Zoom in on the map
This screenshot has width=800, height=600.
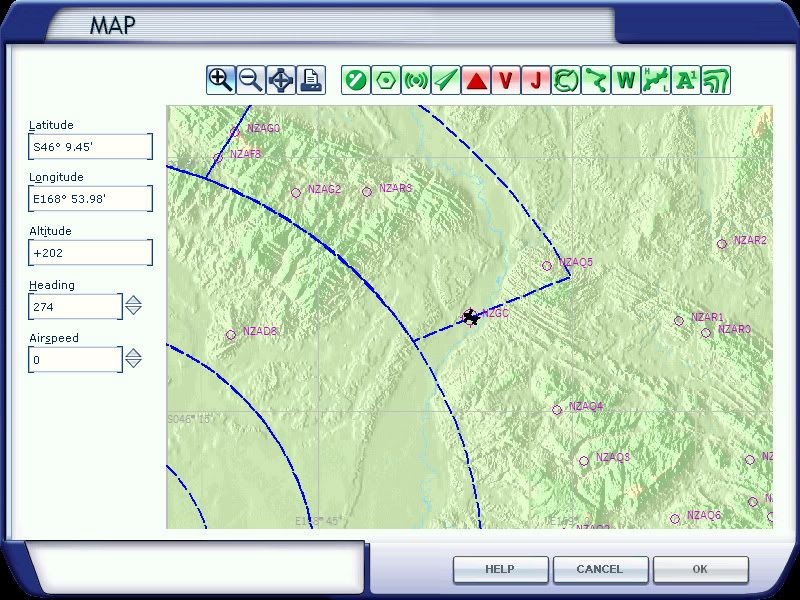[x=220, y=80]
